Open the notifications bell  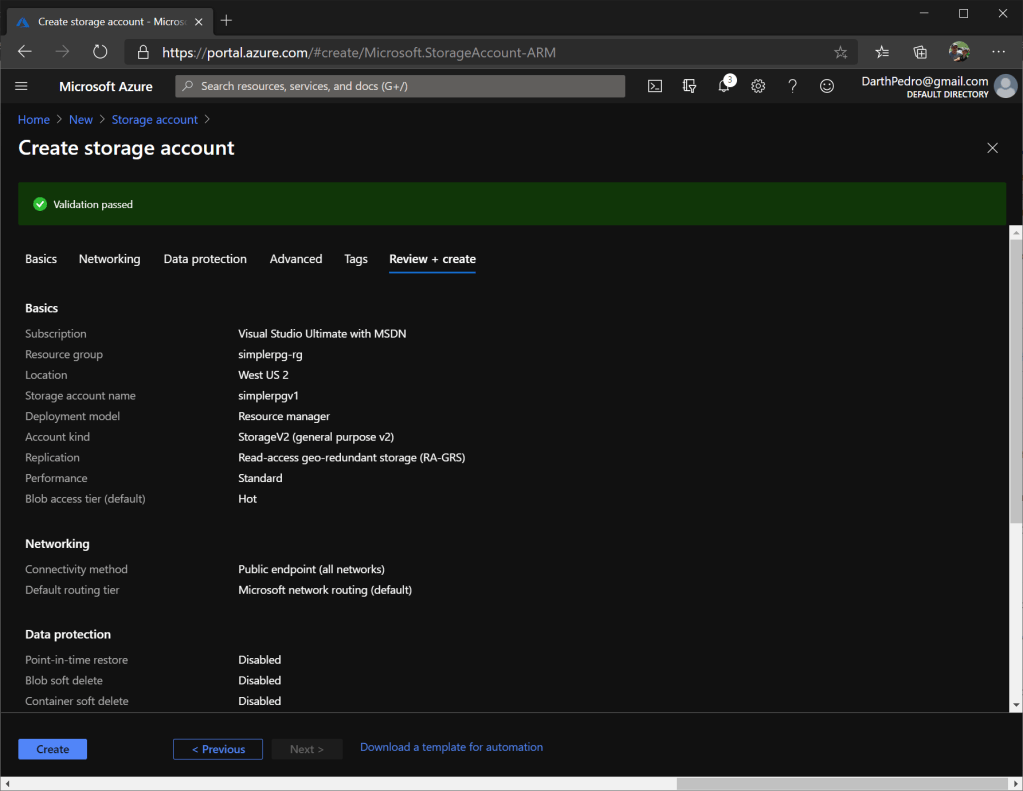pyautogui.click(x=724, y=86)
